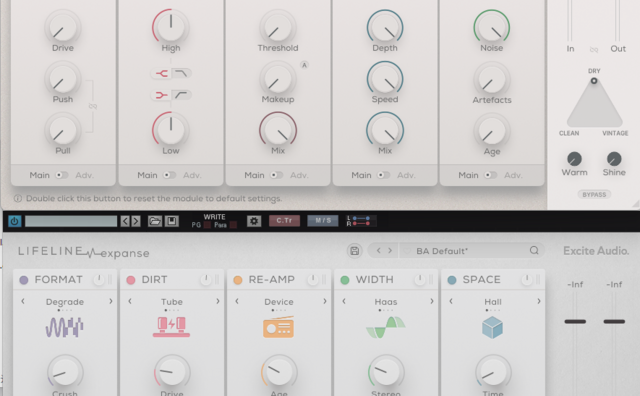This screenshot has height=396, width=640.
Task: Go to next SPACE algorithm after Hall
Action: click(x=539, y=301)
